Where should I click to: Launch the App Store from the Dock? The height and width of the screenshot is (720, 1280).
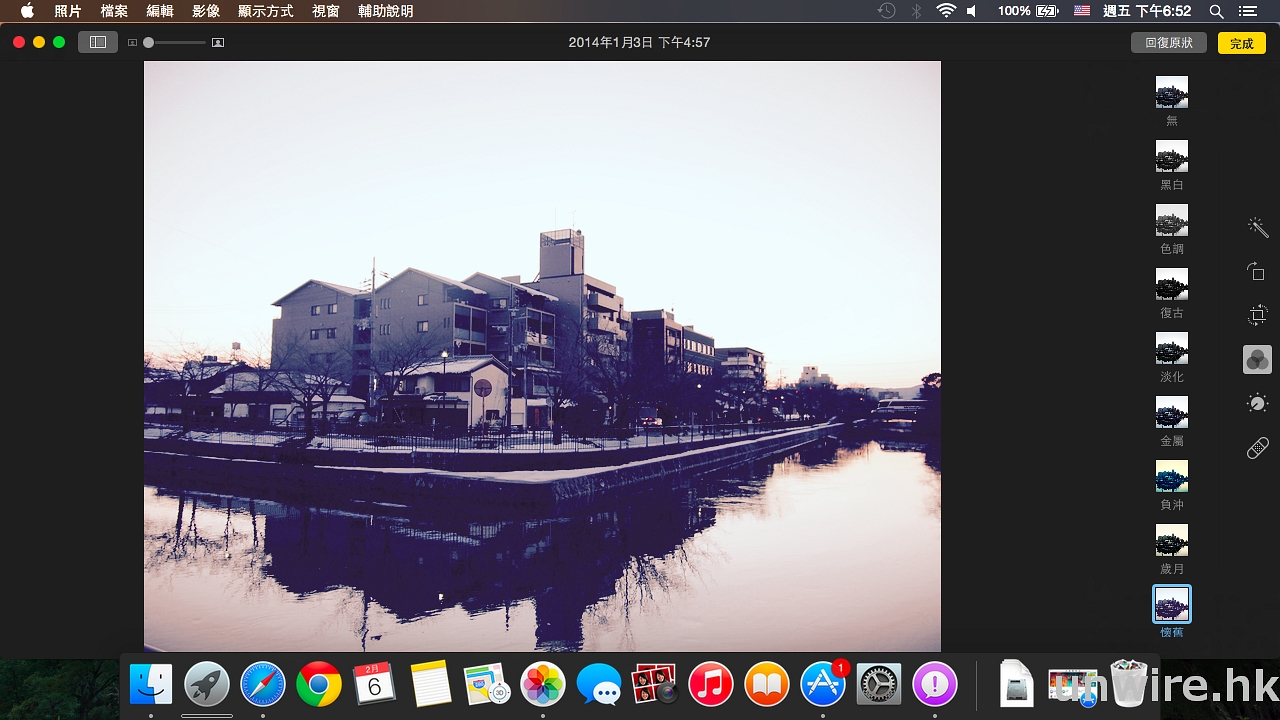point(822,685)
